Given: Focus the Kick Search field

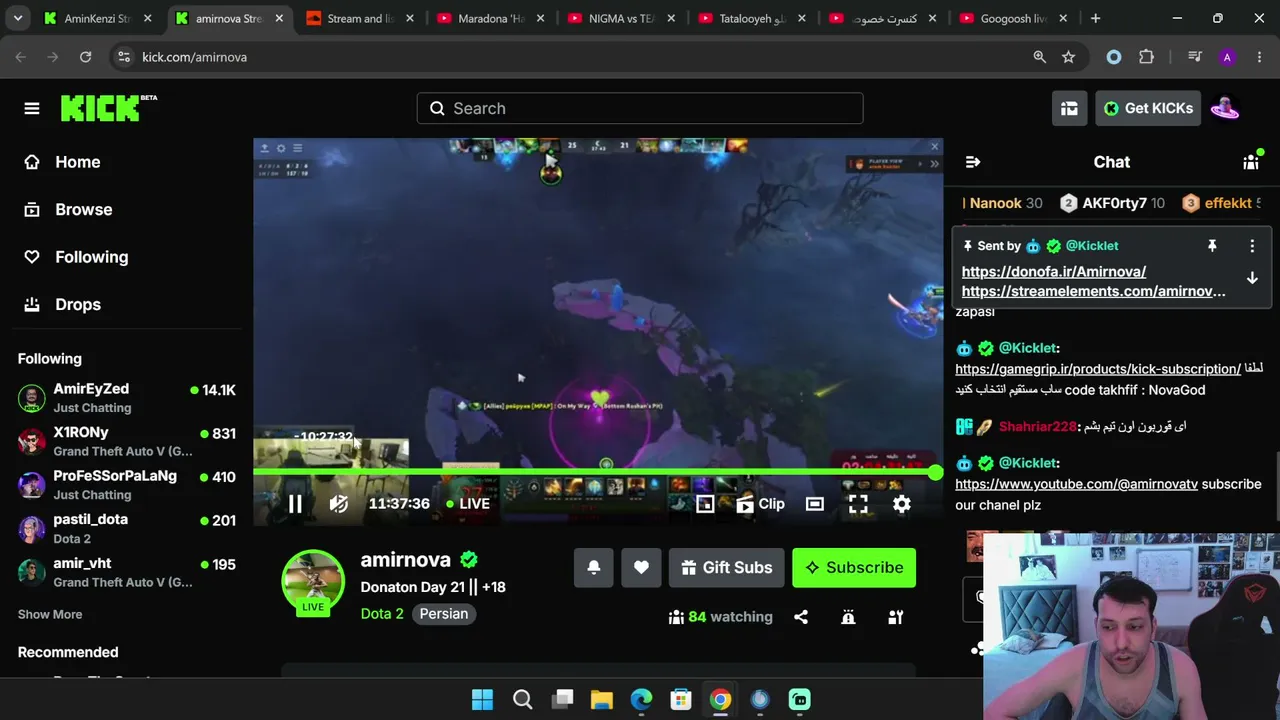Looking at the screenshot, I should tap(640, 108).
